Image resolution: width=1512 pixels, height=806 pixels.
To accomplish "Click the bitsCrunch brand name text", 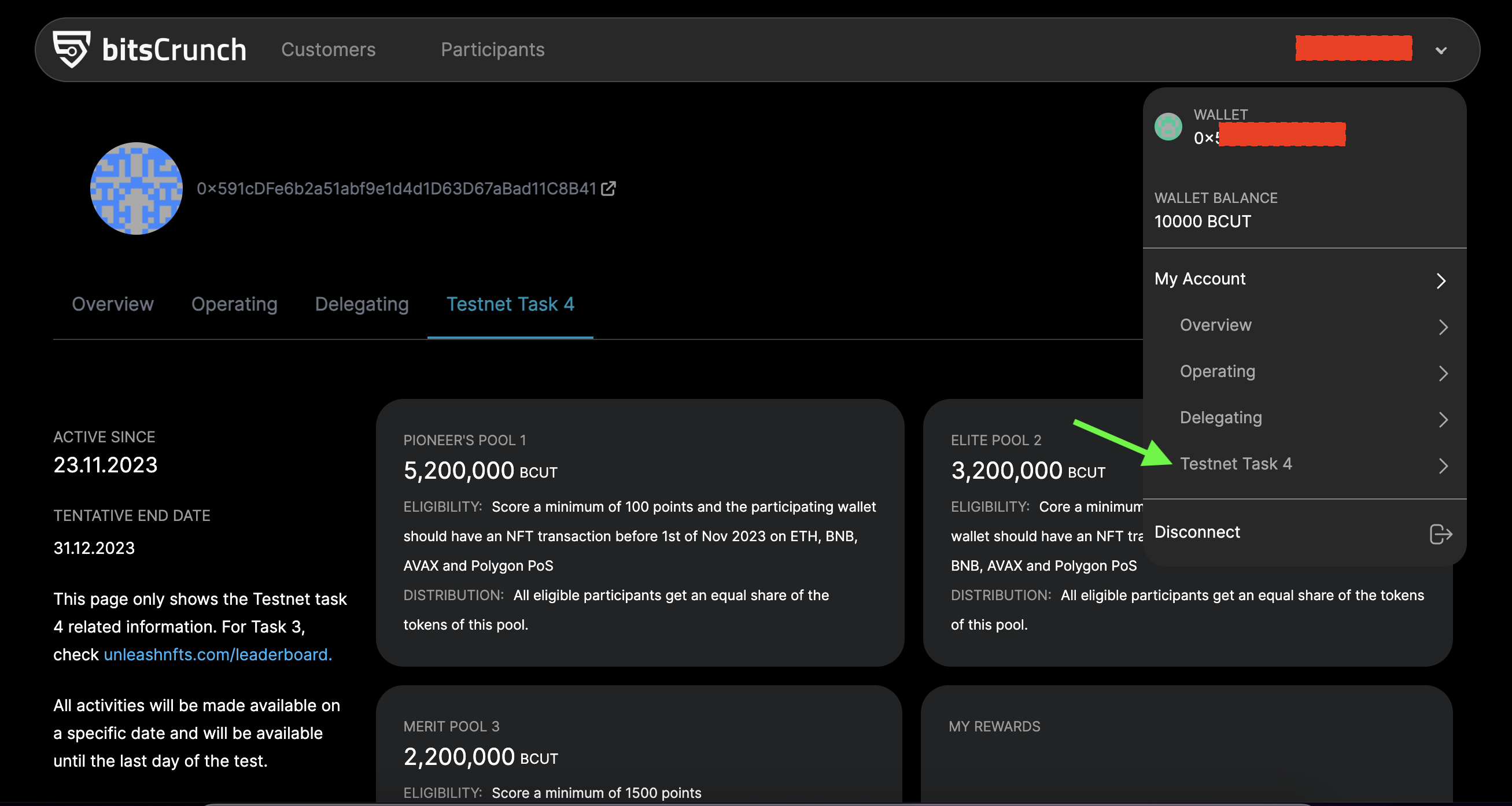I will click(x=174, y=49).
